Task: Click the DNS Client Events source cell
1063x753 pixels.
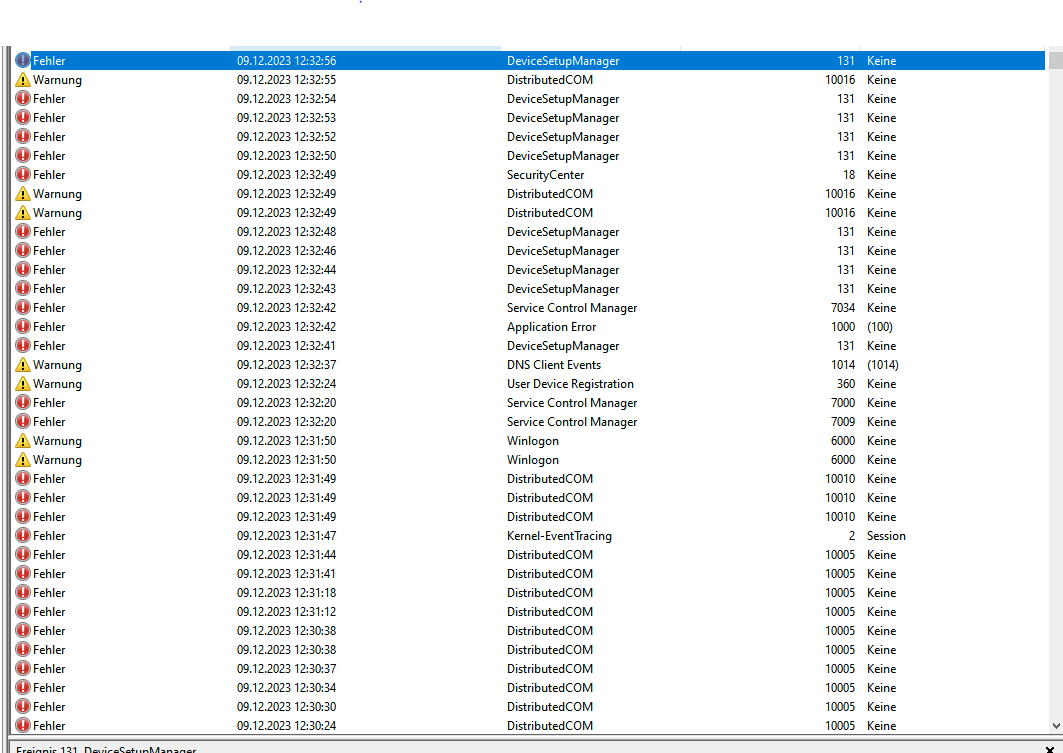Action: pyautogui.click(x=554, y=364)
